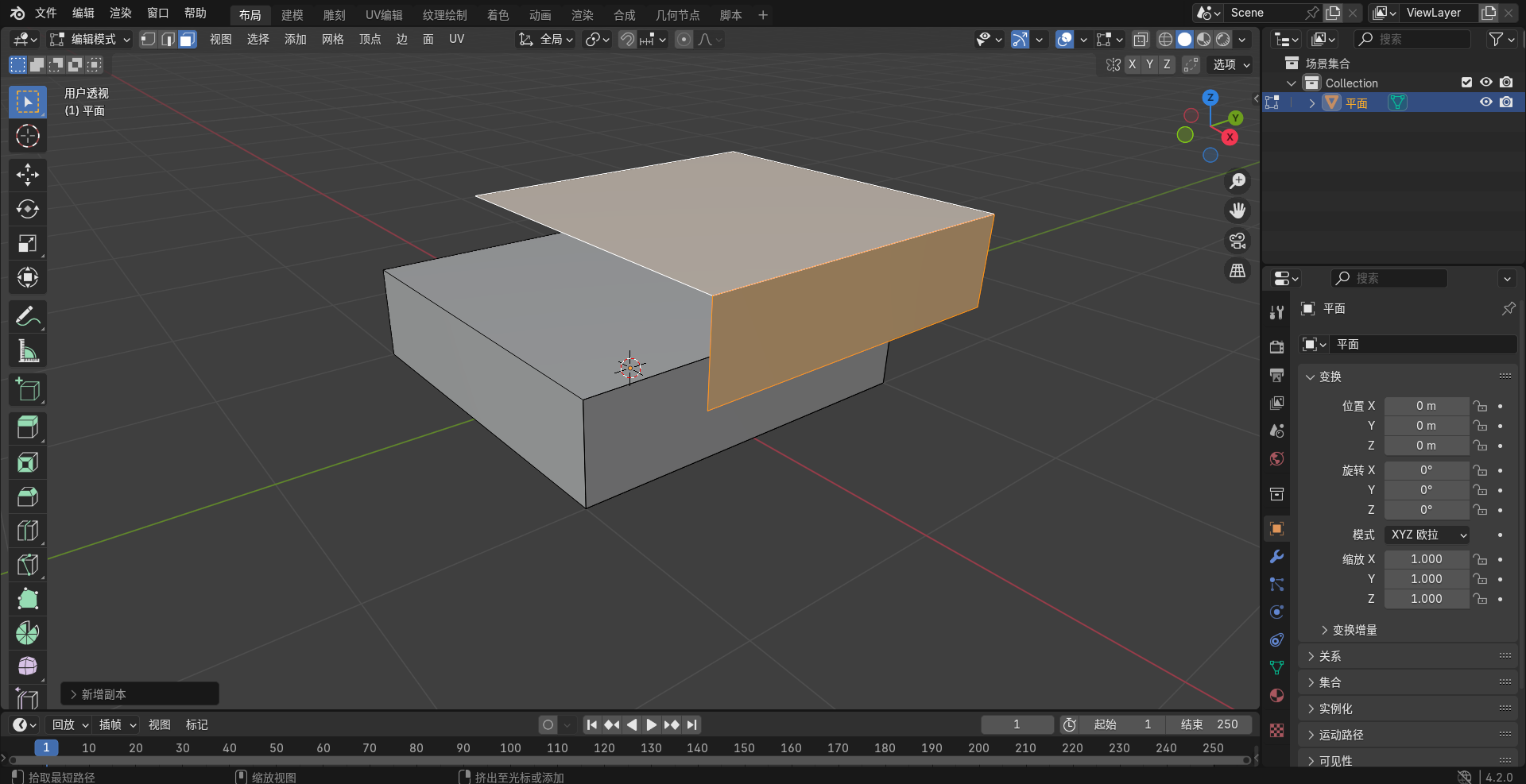The height and width of the screenshot is (784, 1526).
Task: Open the 文件 menu
Action: click(46, 13)
